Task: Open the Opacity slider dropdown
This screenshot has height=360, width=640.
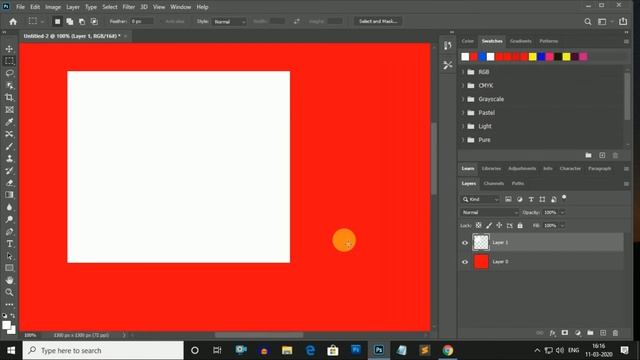Action: click(562, 212)
